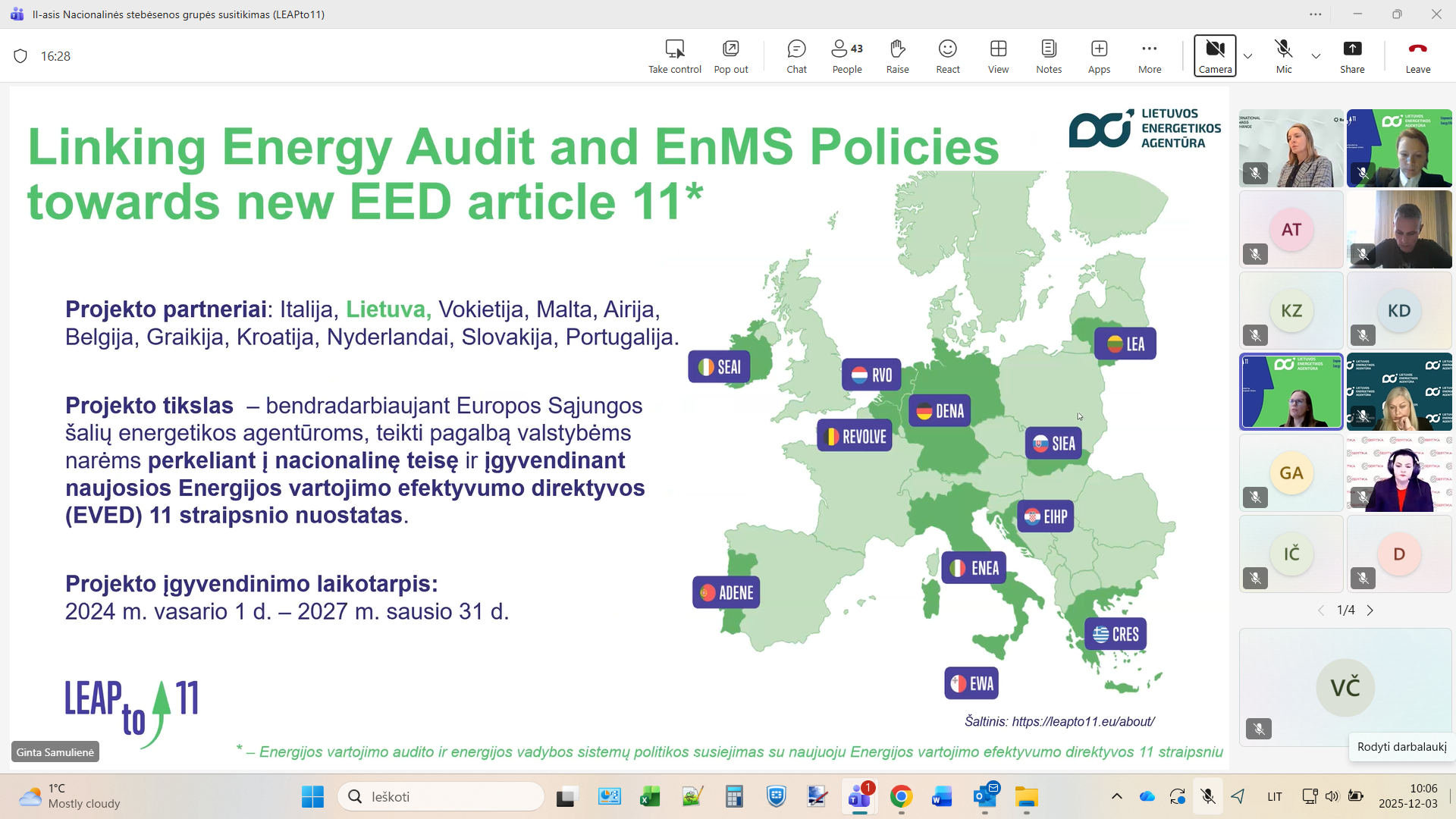1456x819 pixels.
Task: Select the VČ participant tile
Action: pyautogui.click(x=1345, y=687)
